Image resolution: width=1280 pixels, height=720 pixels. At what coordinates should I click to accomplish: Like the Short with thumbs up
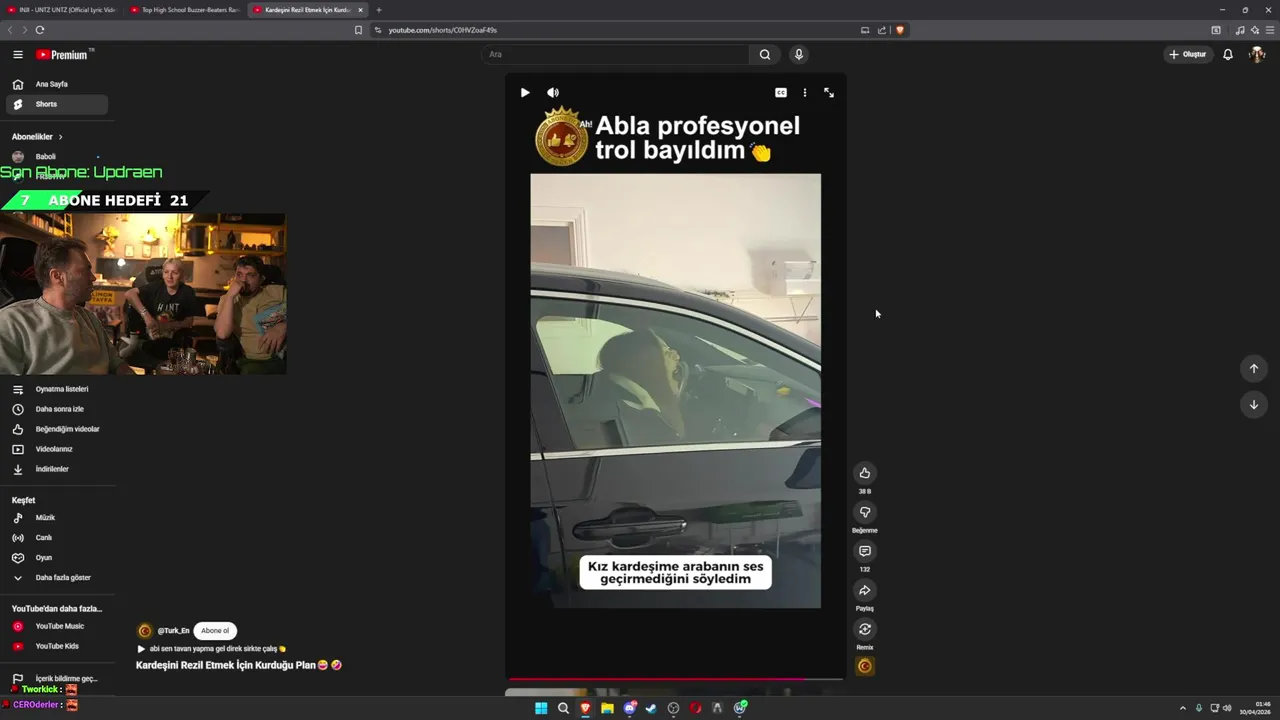click(865, 473)
